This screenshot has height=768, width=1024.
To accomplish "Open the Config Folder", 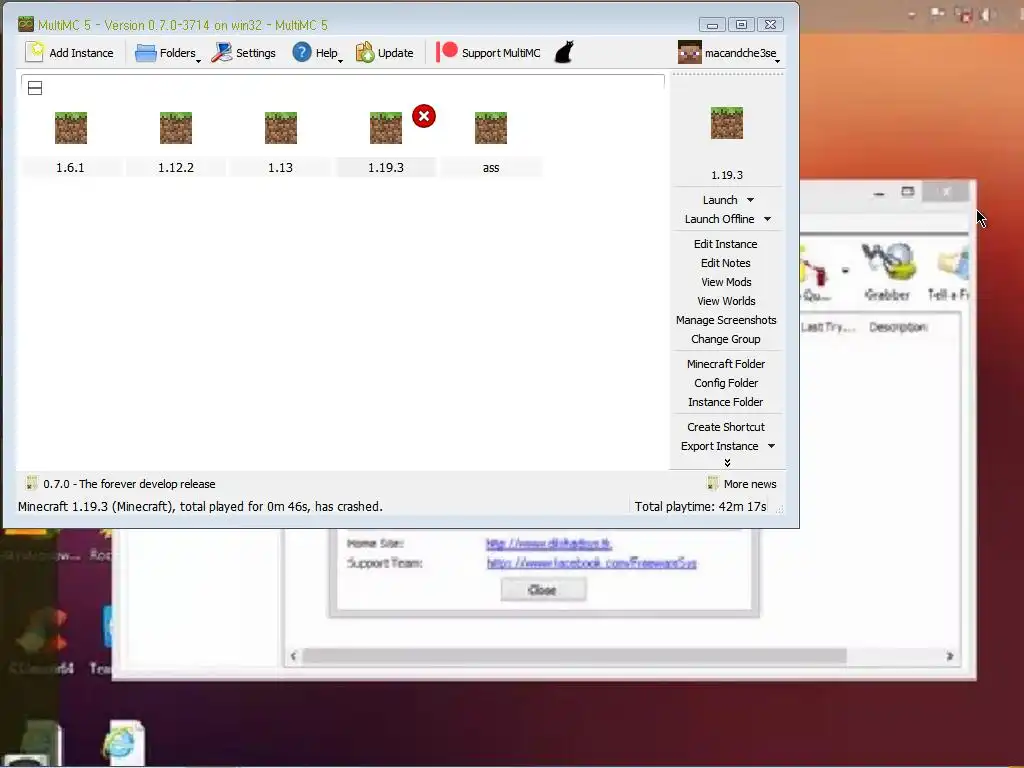I will tap(726, 382).
